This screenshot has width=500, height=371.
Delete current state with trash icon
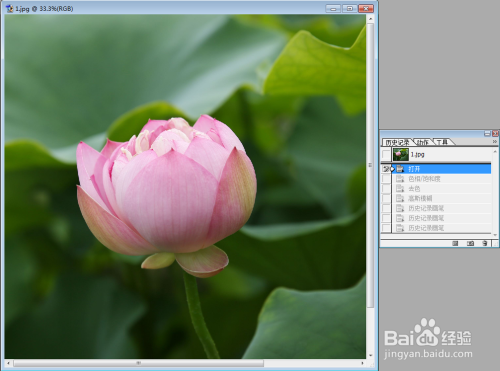click(485, 243)
